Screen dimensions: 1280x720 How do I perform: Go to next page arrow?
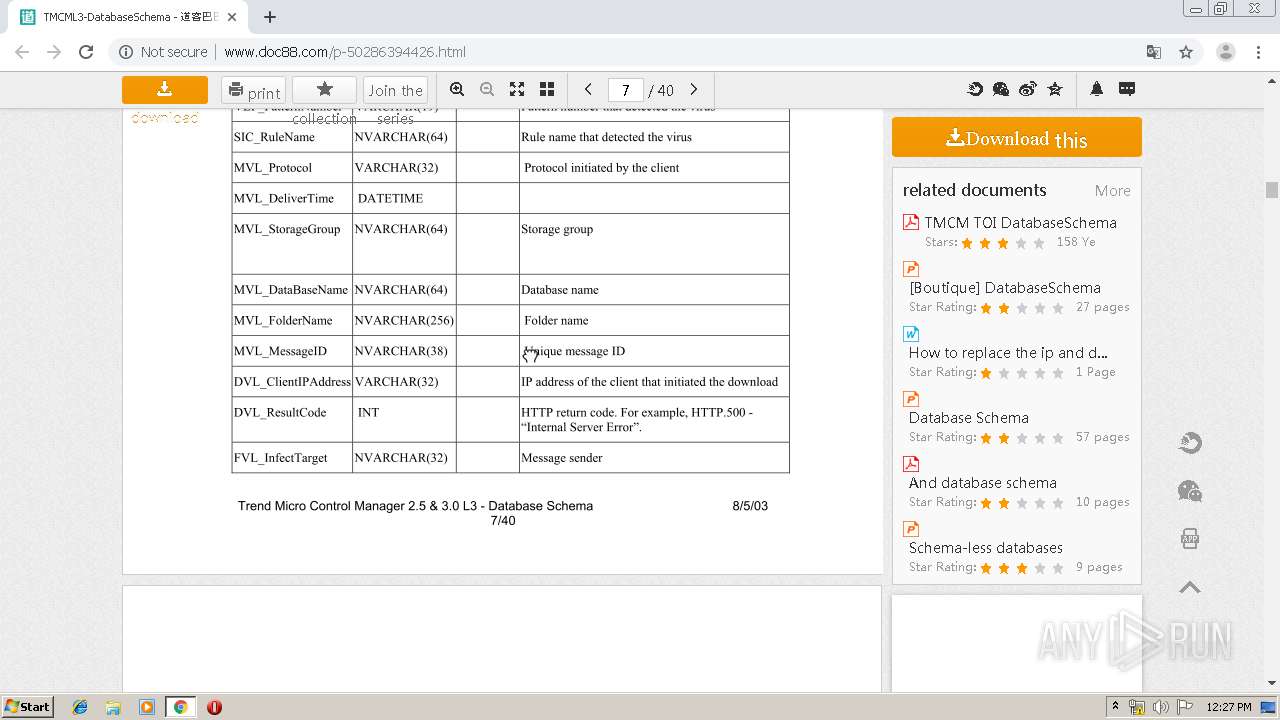694,89
